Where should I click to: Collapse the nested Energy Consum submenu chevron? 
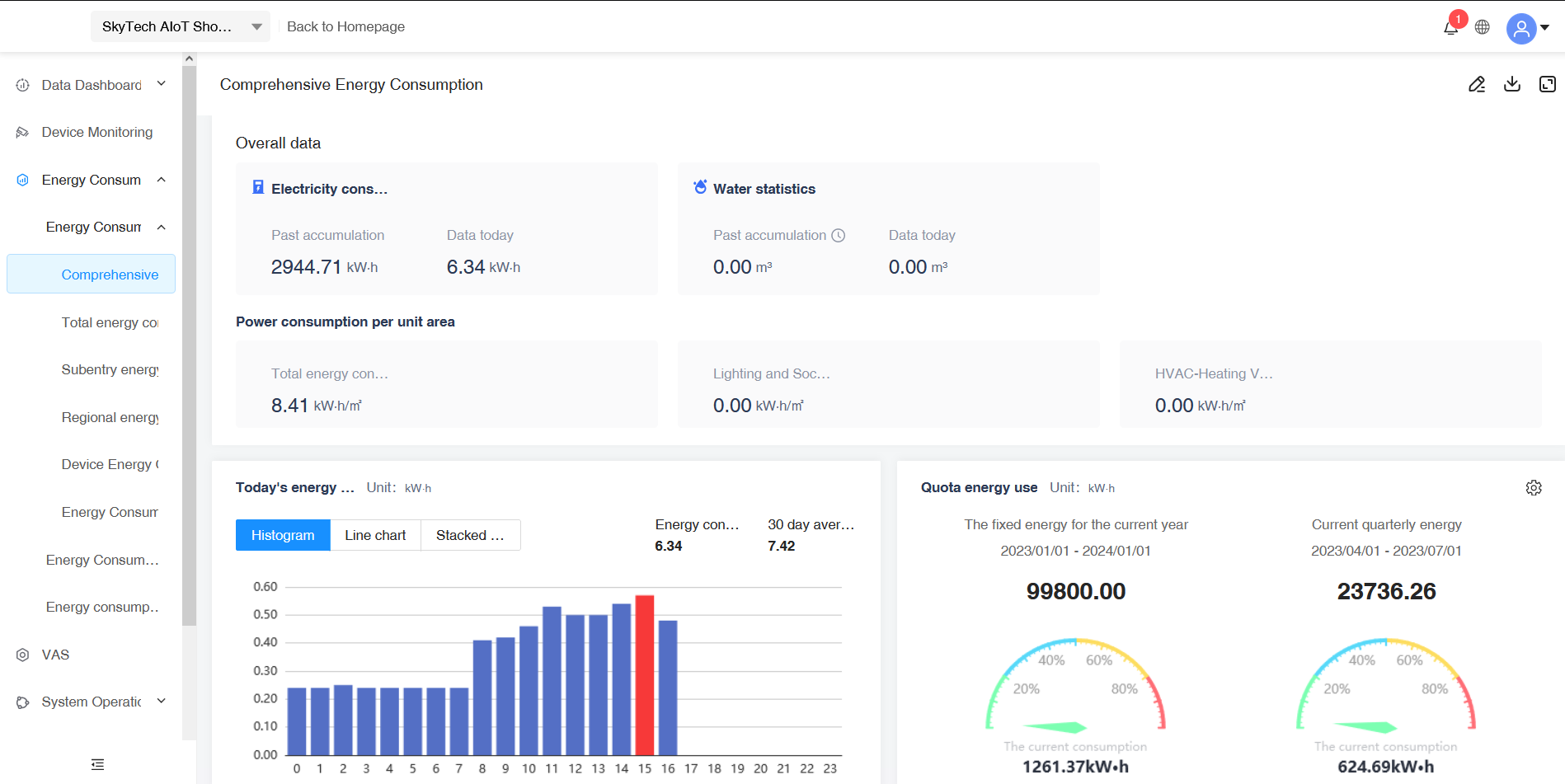pos(162,227)
